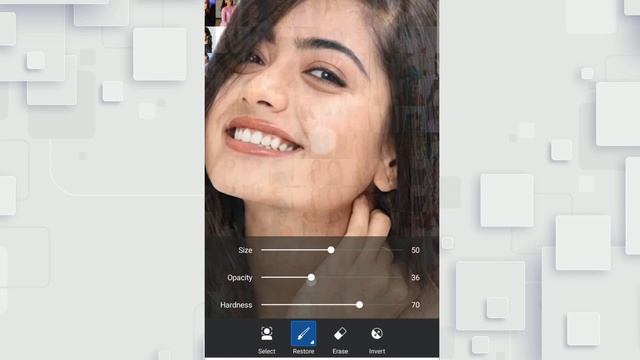Pick the Erase tool
The width and height of the screenshot is (640, 360).
(340, 333)
